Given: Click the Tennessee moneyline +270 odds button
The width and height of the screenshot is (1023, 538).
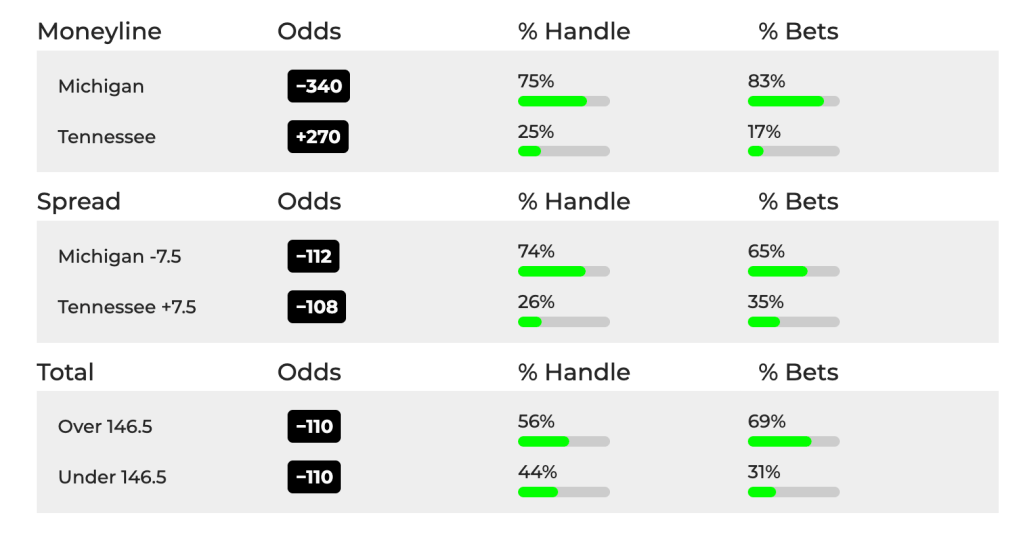Looking at the screenshot, I should (x=318, y=137).
